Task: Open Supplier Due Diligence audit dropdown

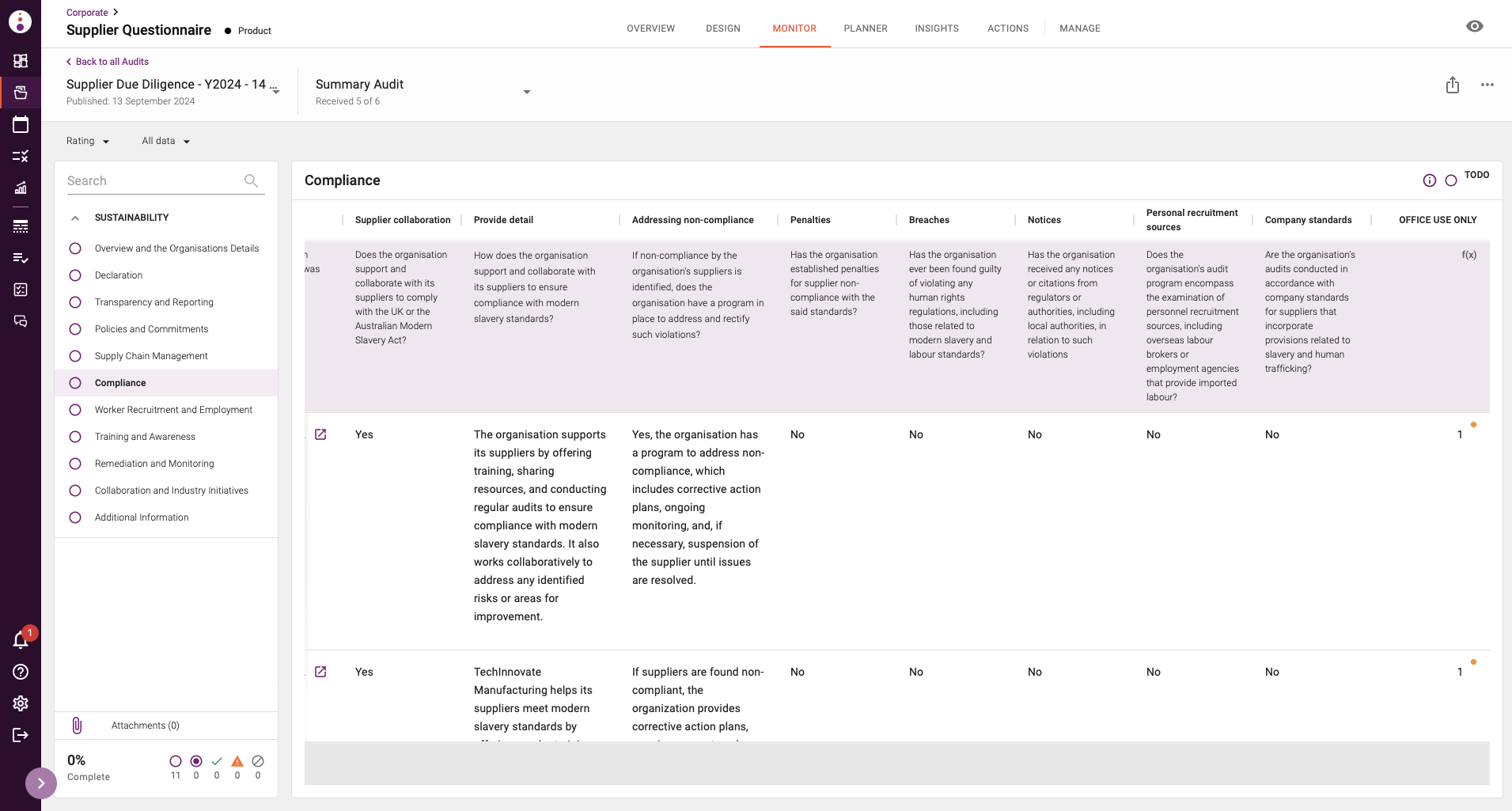Action: (276, 92)
